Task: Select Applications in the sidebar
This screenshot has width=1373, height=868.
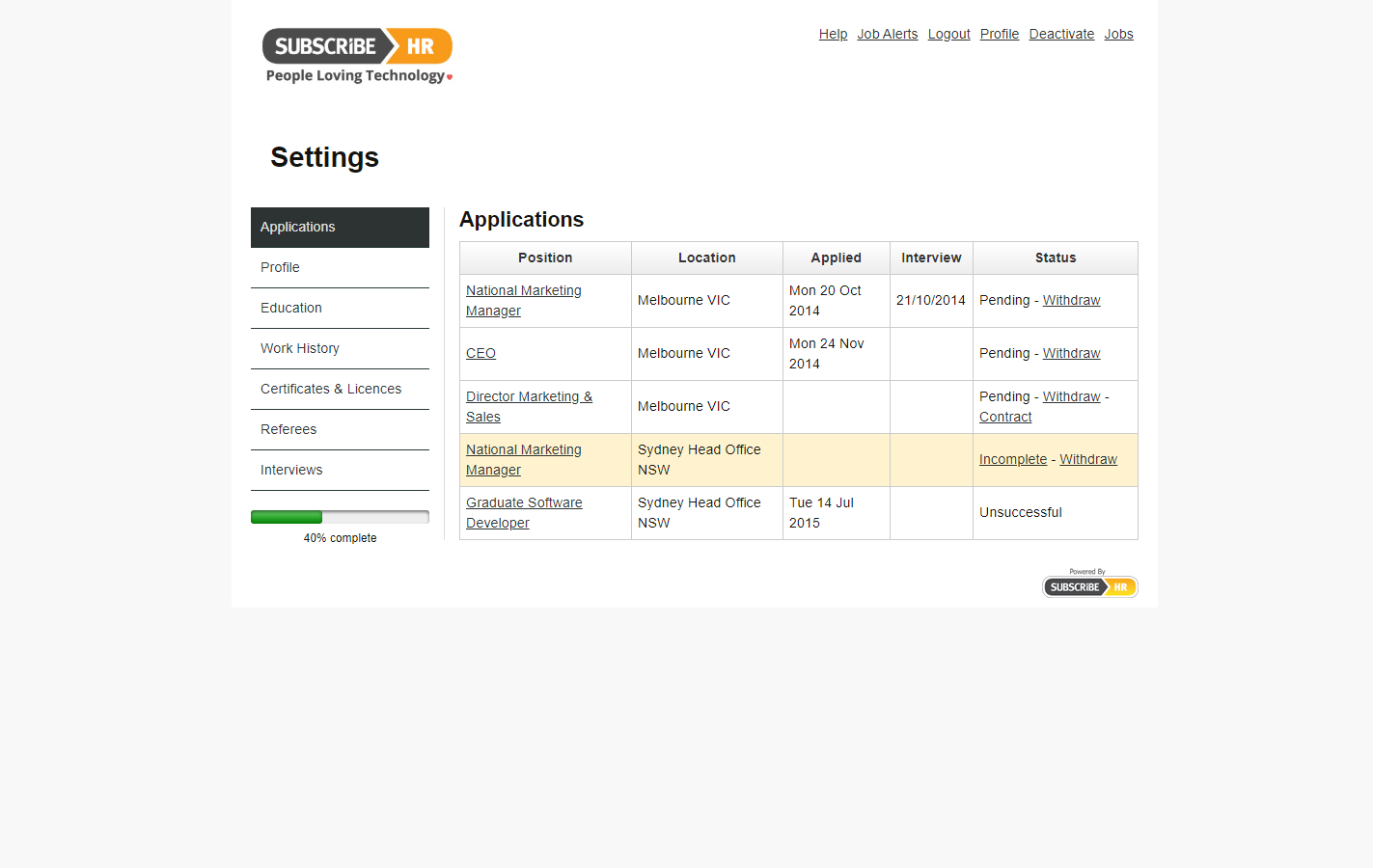Action: (297, 227)
